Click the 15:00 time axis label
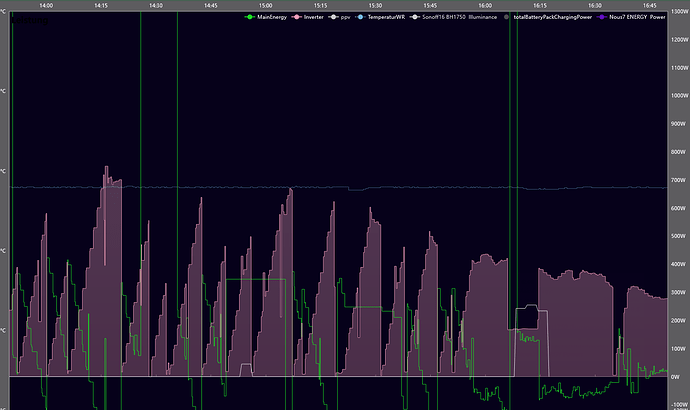690x410 pixels. click(x=265, y=6)
